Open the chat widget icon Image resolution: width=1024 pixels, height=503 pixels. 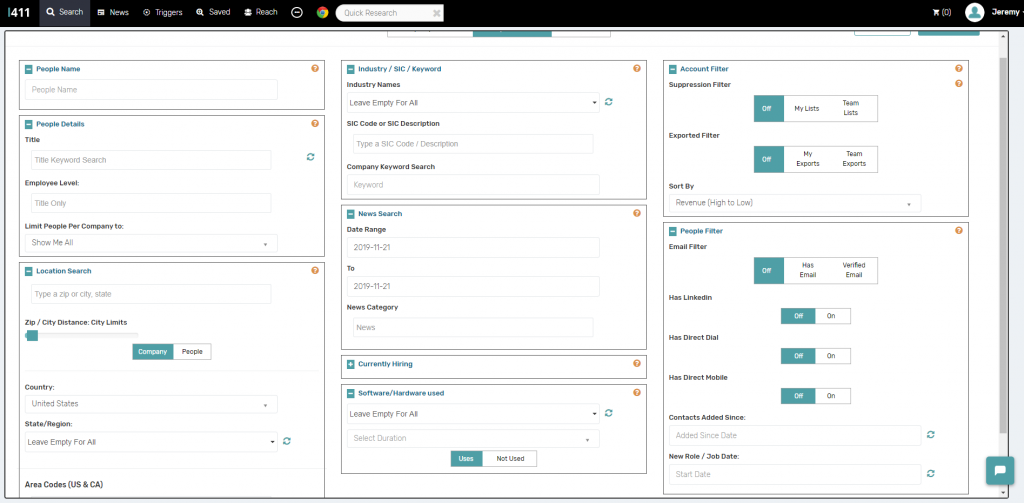click(999, 470)
